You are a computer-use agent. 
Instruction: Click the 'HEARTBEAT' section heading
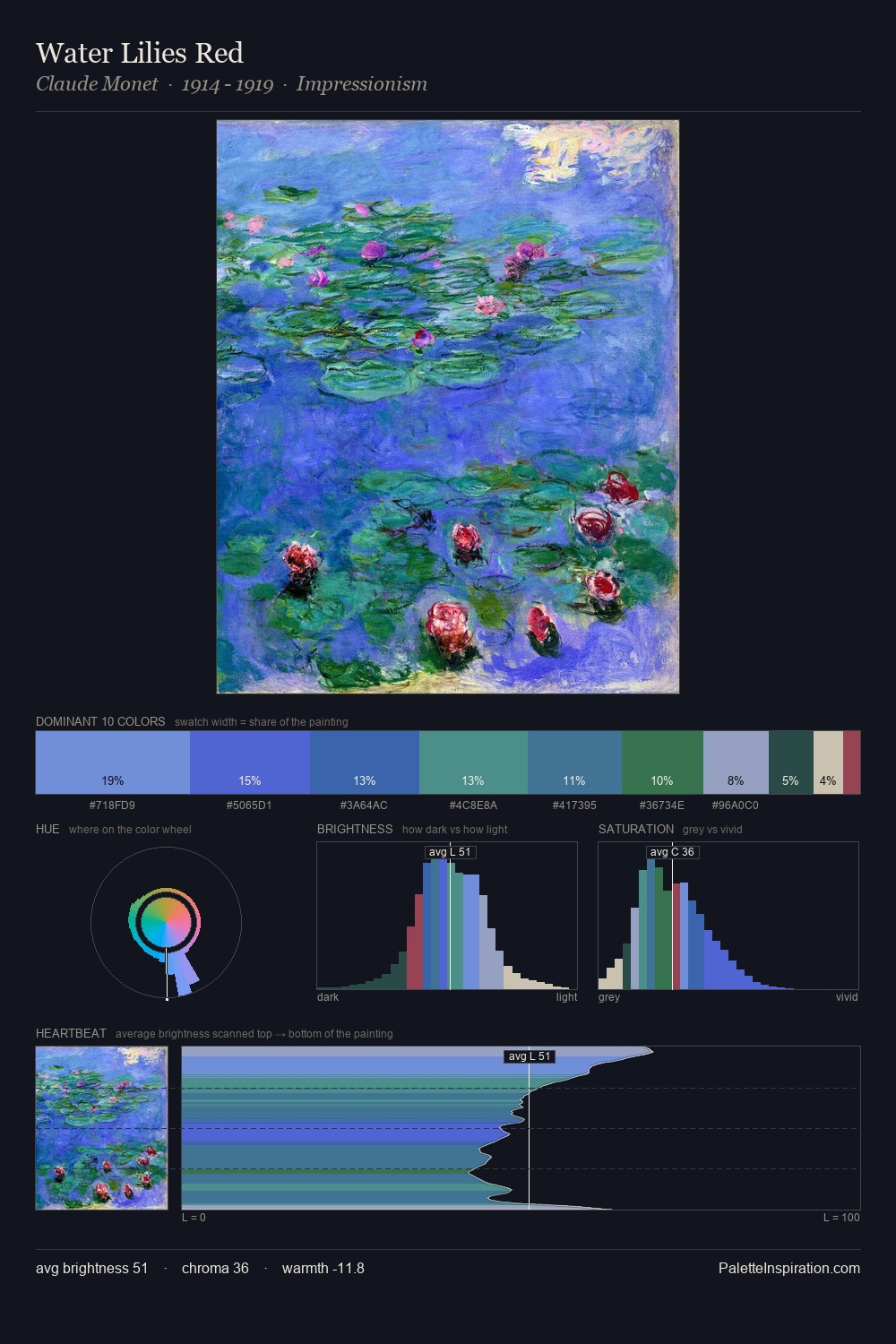(71, 1033)
